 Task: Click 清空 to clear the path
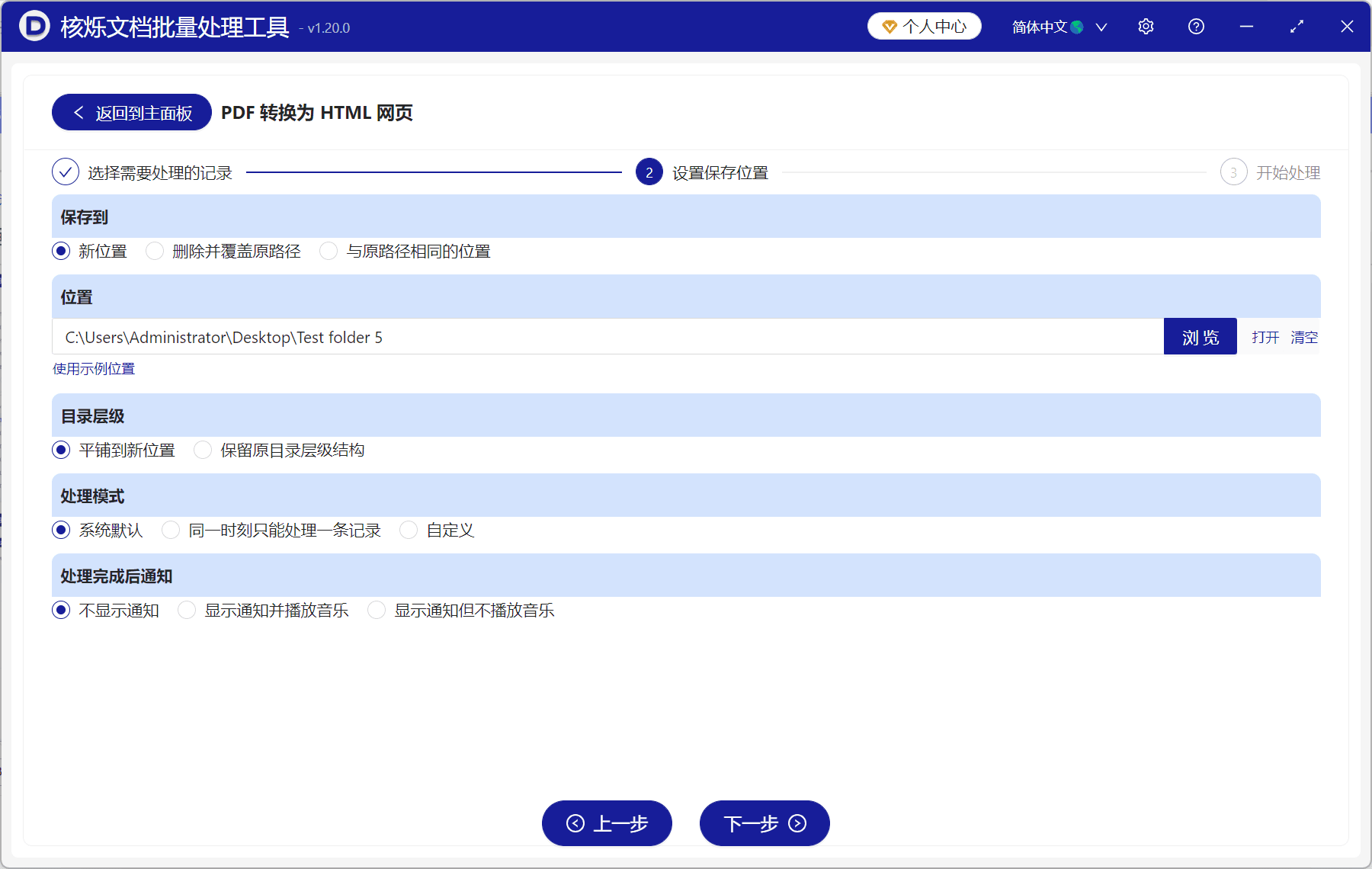(1303, 336)
